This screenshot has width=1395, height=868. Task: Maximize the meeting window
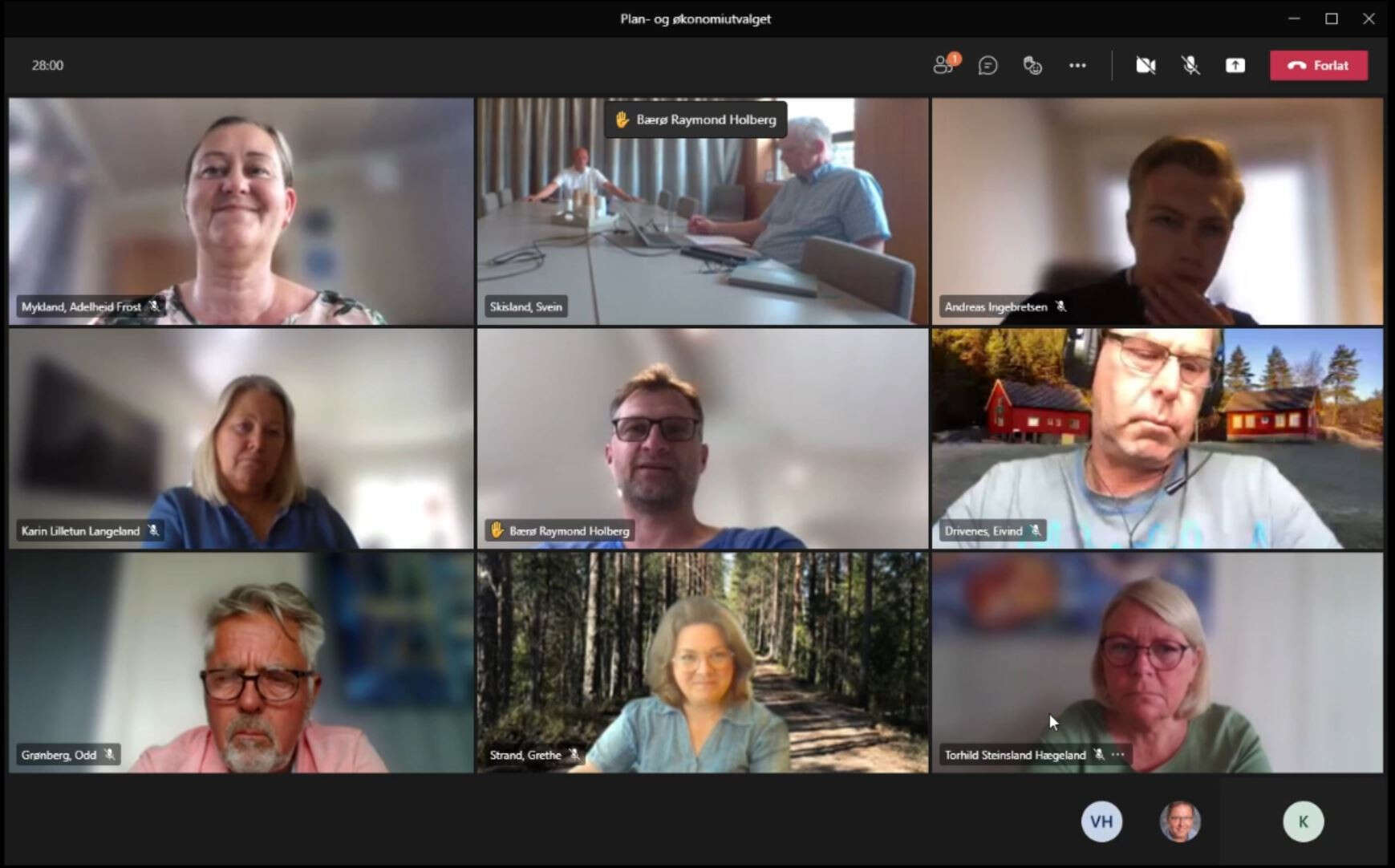click(1331, 18)
